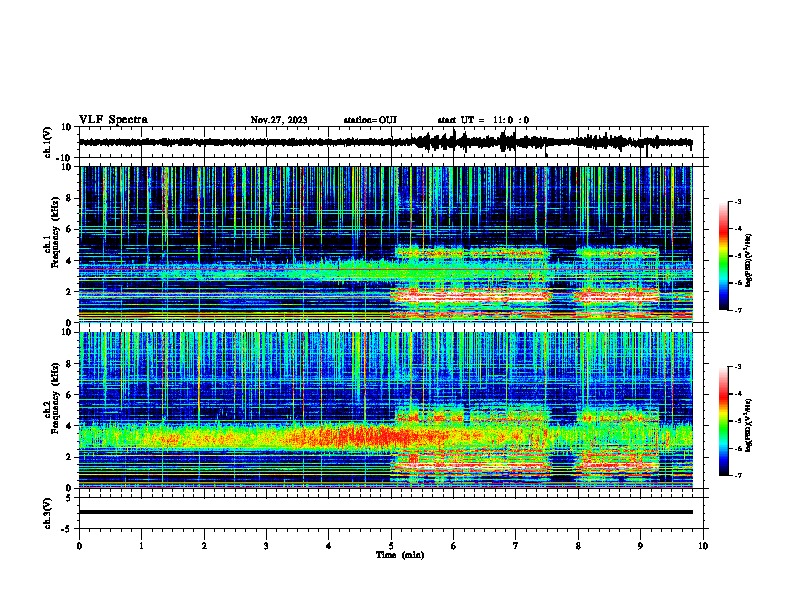Screen dimensions: 792x612
Task: Click the 'ch.3(V)' axis label
Action: (x=48, y=513)
